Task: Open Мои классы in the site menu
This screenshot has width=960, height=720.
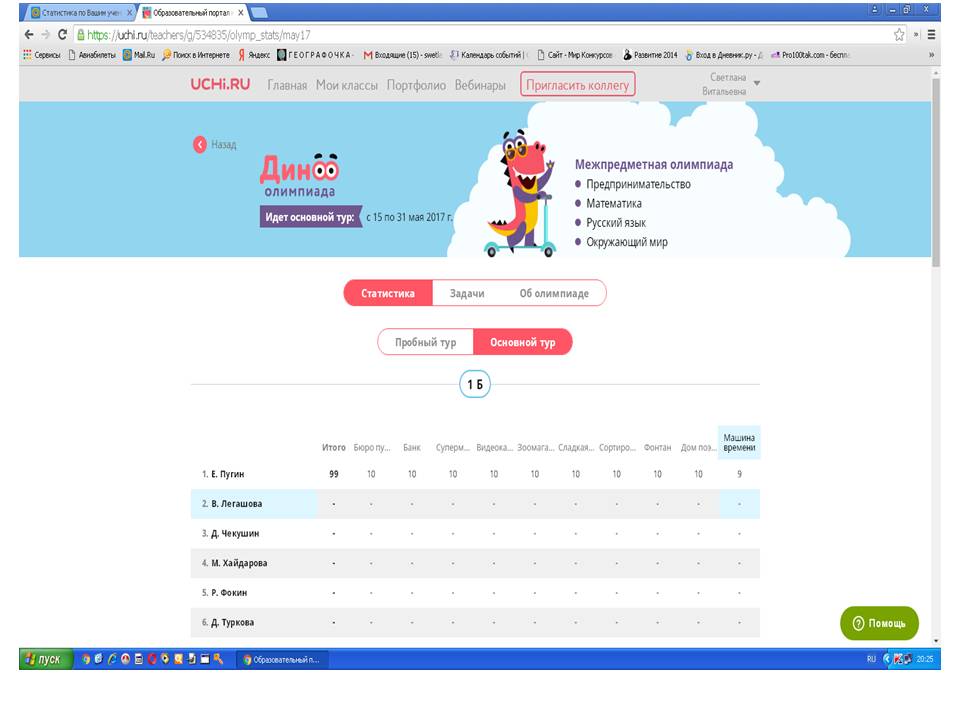Action: (347, 85)
